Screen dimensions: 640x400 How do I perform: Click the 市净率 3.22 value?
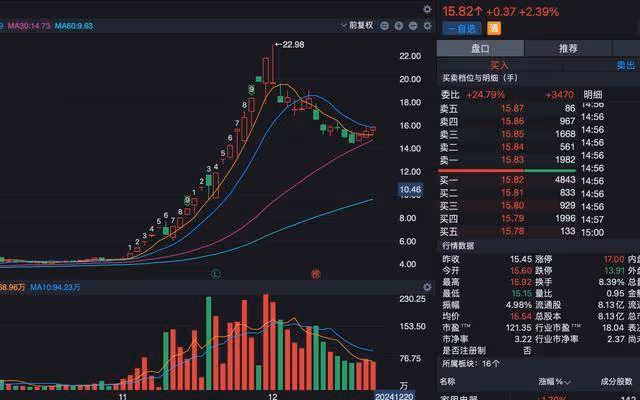(x=523, y=339)
